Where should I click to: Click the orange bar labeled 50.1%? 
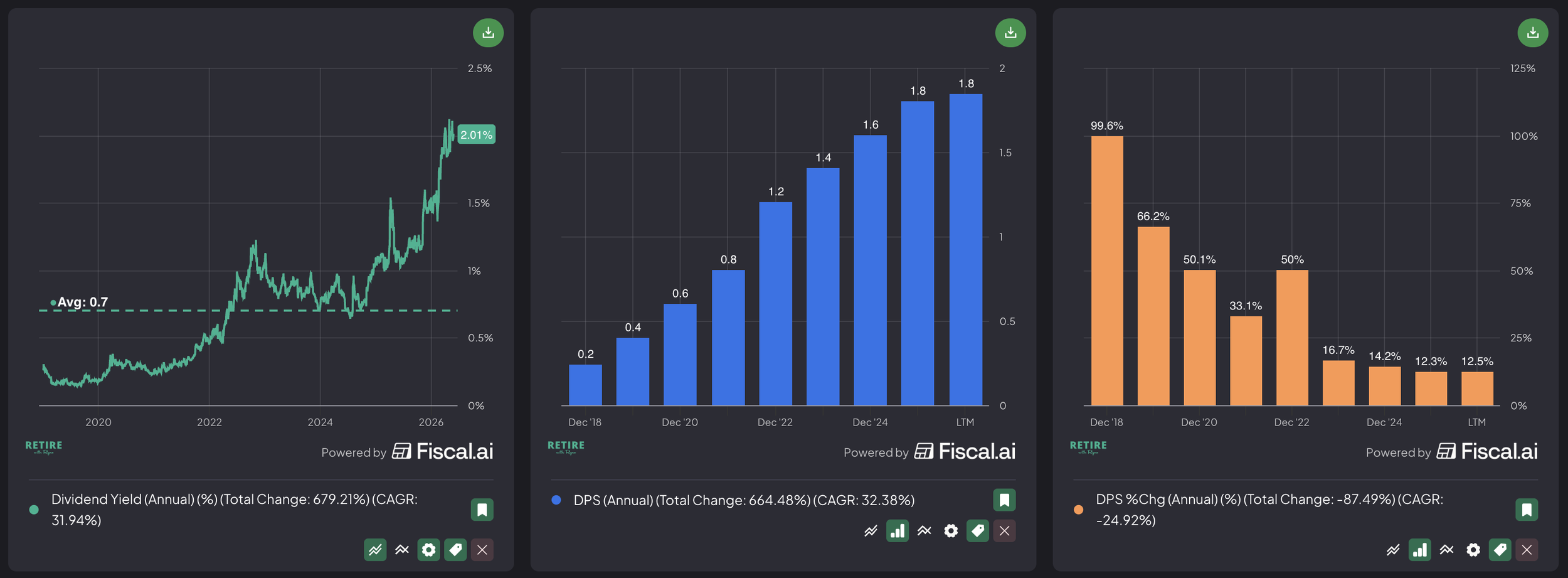pos(1200,338)
